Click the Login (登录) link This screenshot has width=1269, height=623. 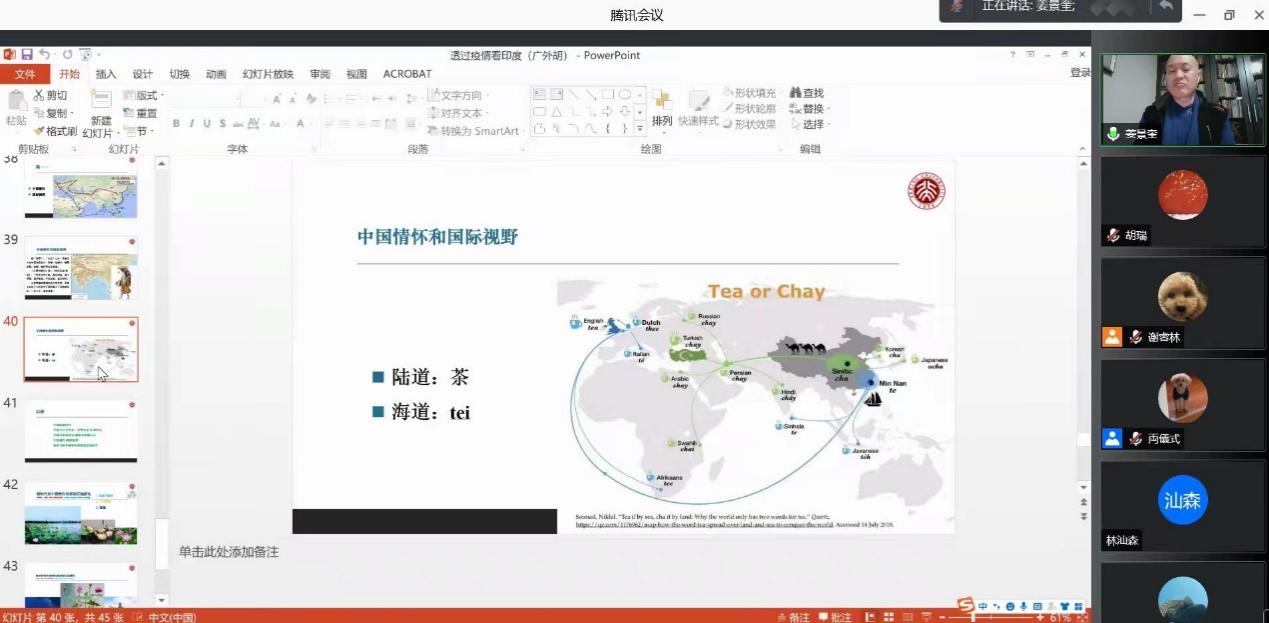1080,73
